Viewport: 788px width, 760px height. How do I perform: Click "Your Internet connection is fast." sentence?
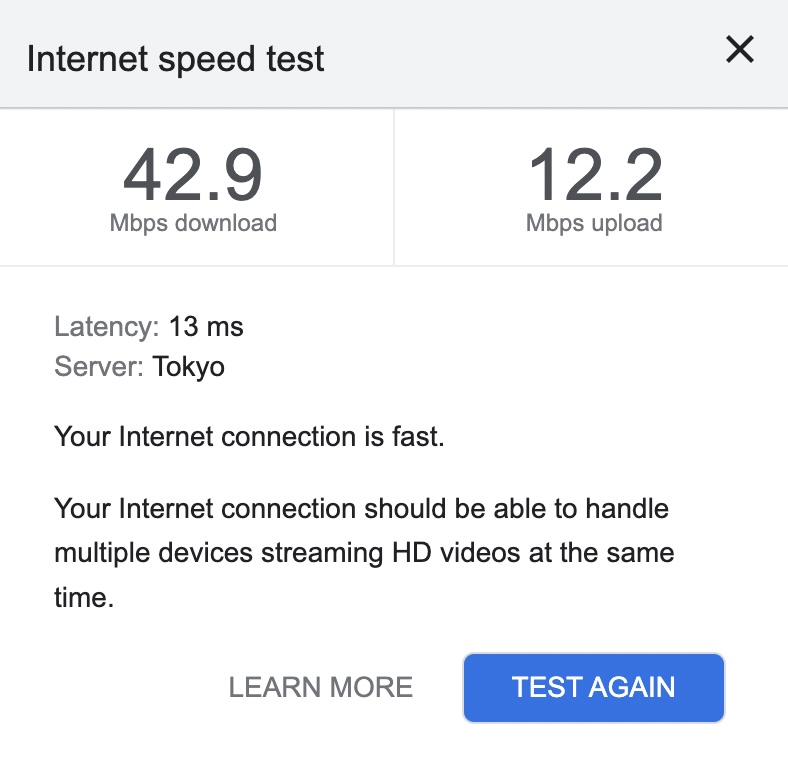249,437
